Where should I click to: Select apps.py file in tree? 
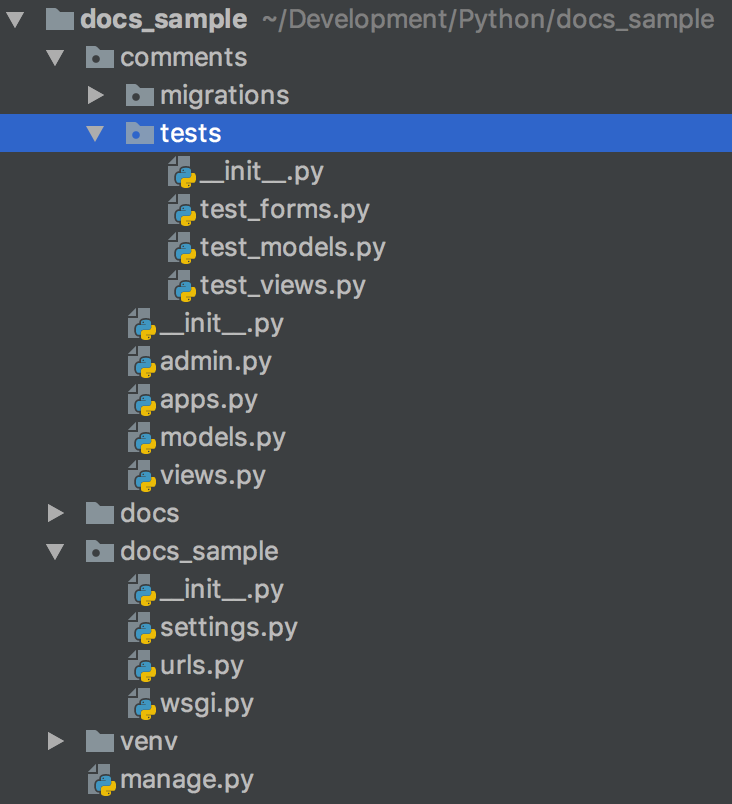pos(209,400)
